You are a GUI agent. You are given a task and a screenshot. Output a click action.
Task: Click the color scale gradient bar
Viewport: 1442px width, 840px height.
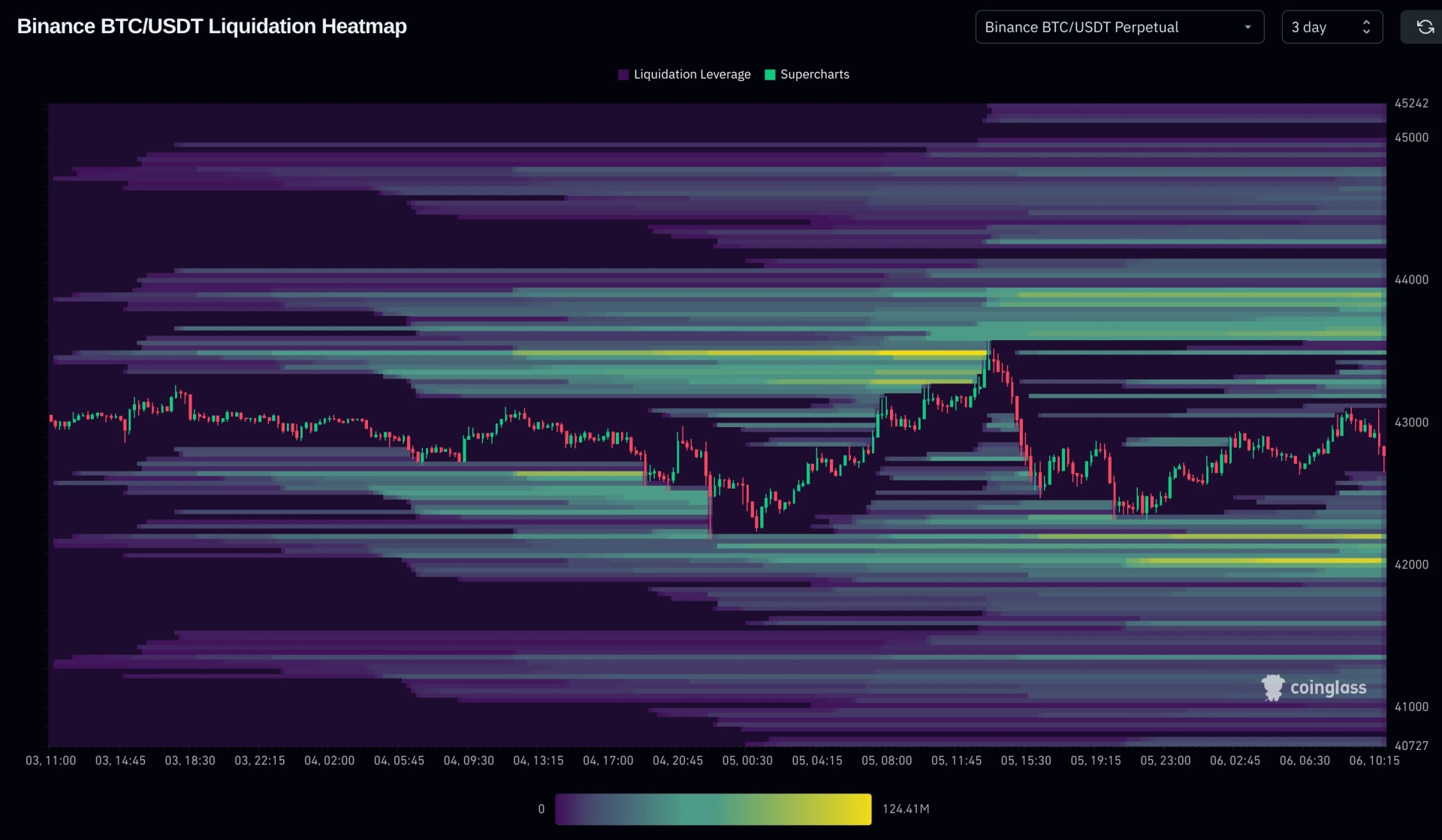pyautogui.click(x=713, y=809)
